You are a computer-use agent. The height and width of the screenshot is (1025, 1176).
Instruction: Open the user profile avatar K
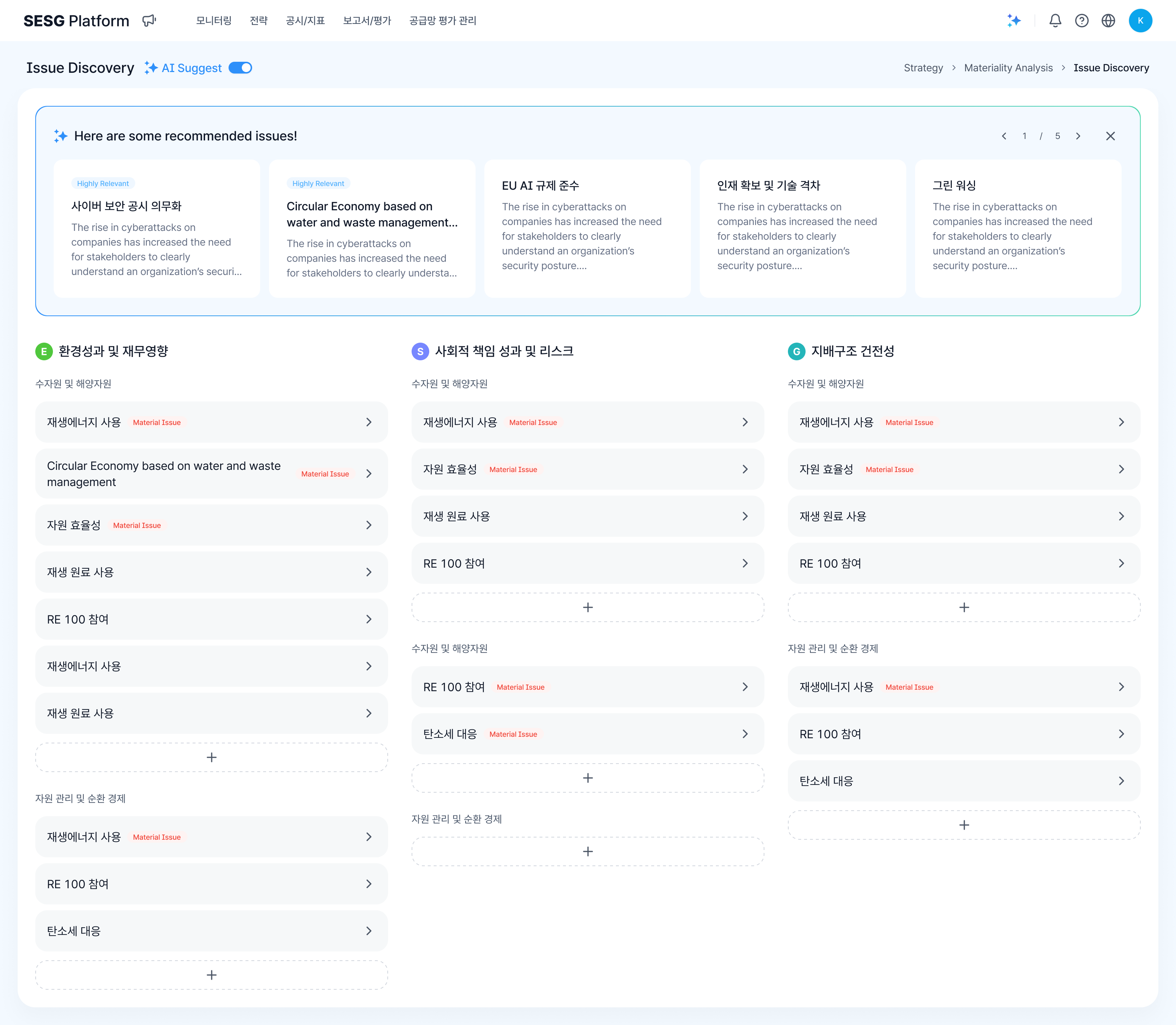pos(1140,21)
